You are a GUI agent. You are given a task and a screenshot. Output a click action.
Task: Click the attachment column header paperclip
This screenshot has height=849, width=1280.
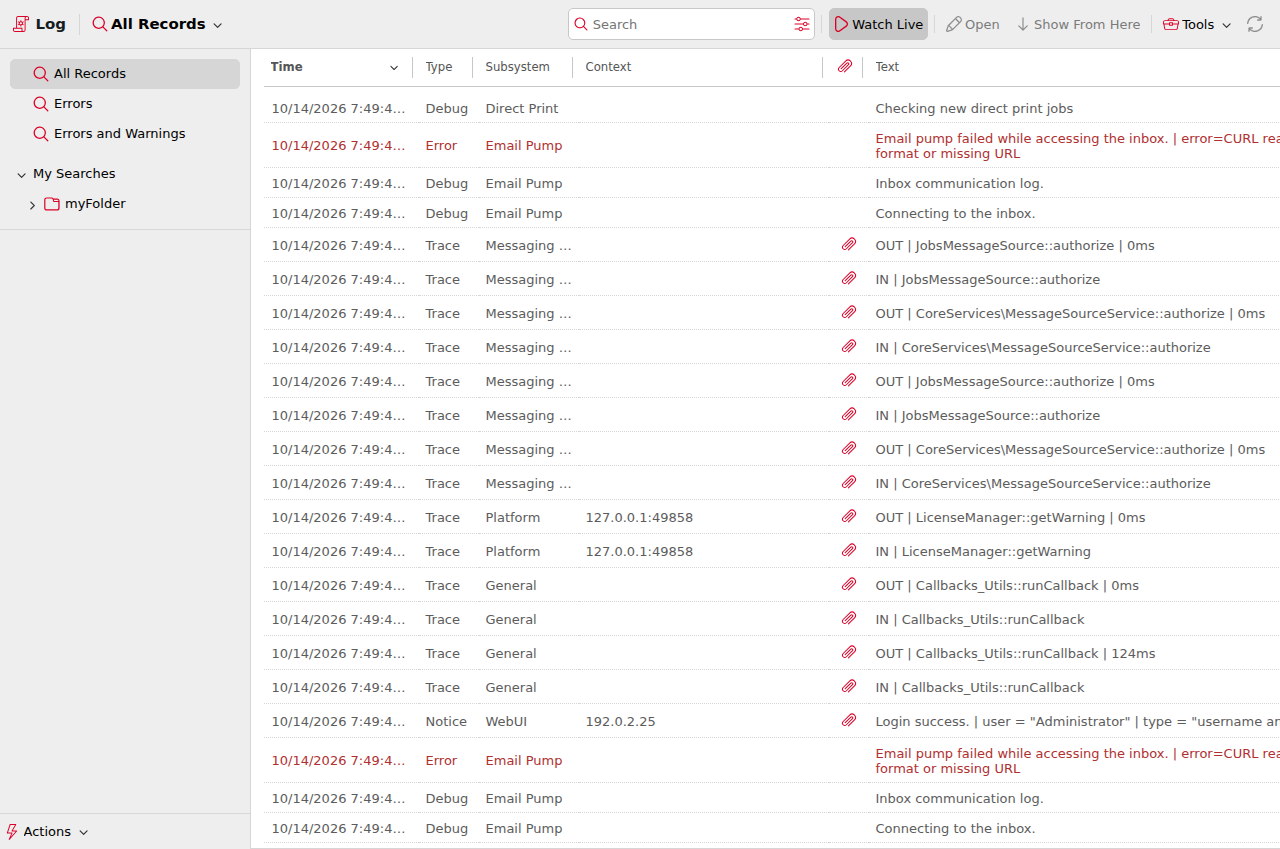click(x=845, y=66)
